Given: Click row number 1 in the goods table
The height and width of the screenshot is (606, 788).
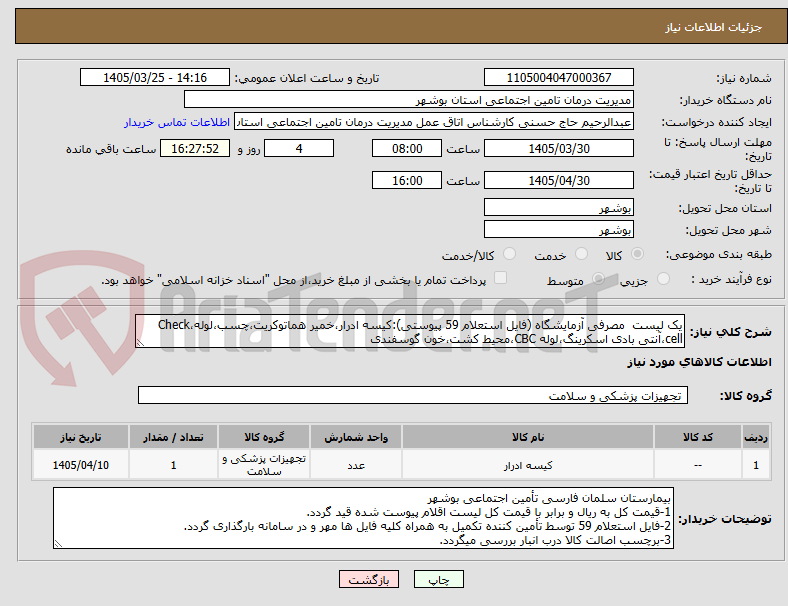Looking at the screenshot, I should tap(755, 465).
